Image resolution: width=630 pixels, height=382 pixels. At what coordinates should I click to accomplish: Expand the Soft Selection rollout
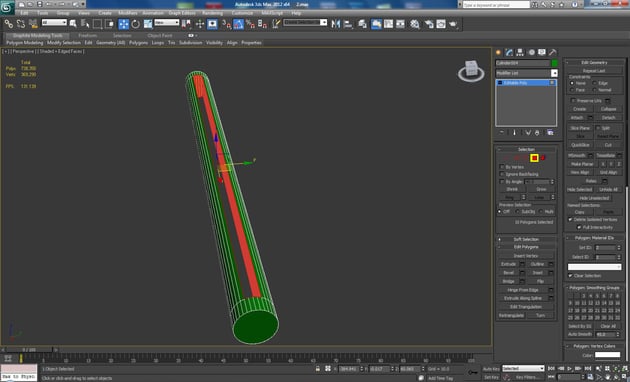click(526, 239)
